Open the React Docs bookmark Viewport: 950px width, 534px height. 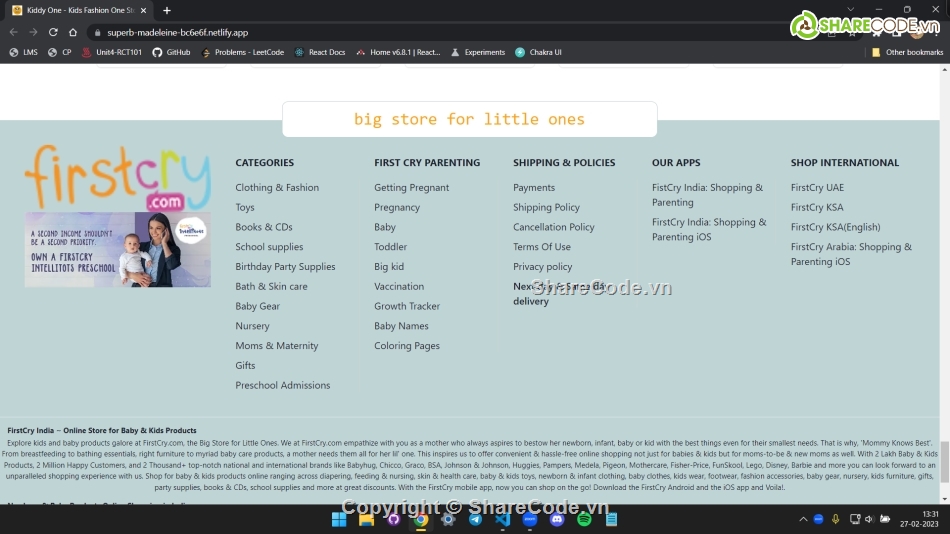pyautogui.click(x=320, y=52)
